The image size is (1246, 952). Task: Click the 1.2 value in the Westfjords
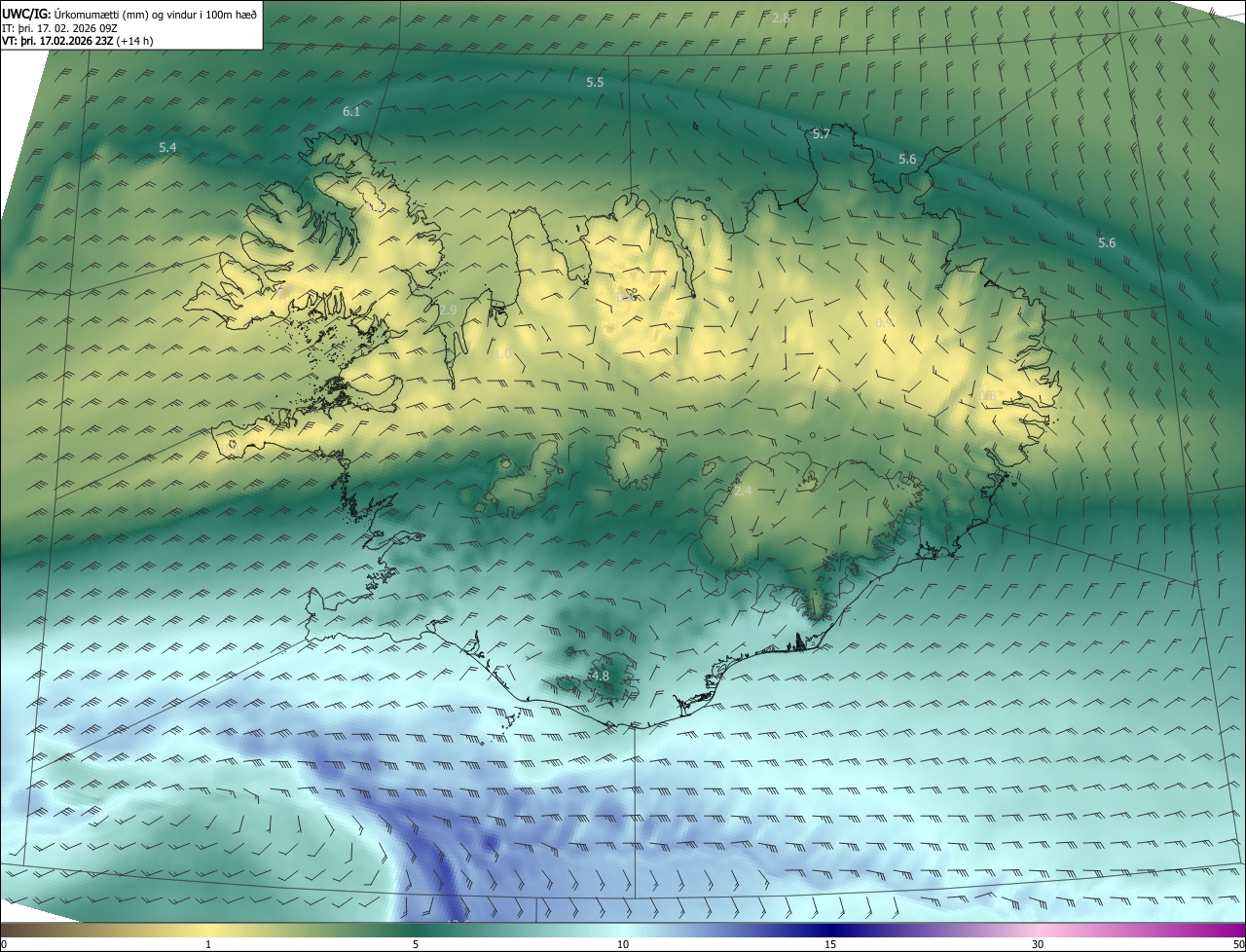pos(377,207)
